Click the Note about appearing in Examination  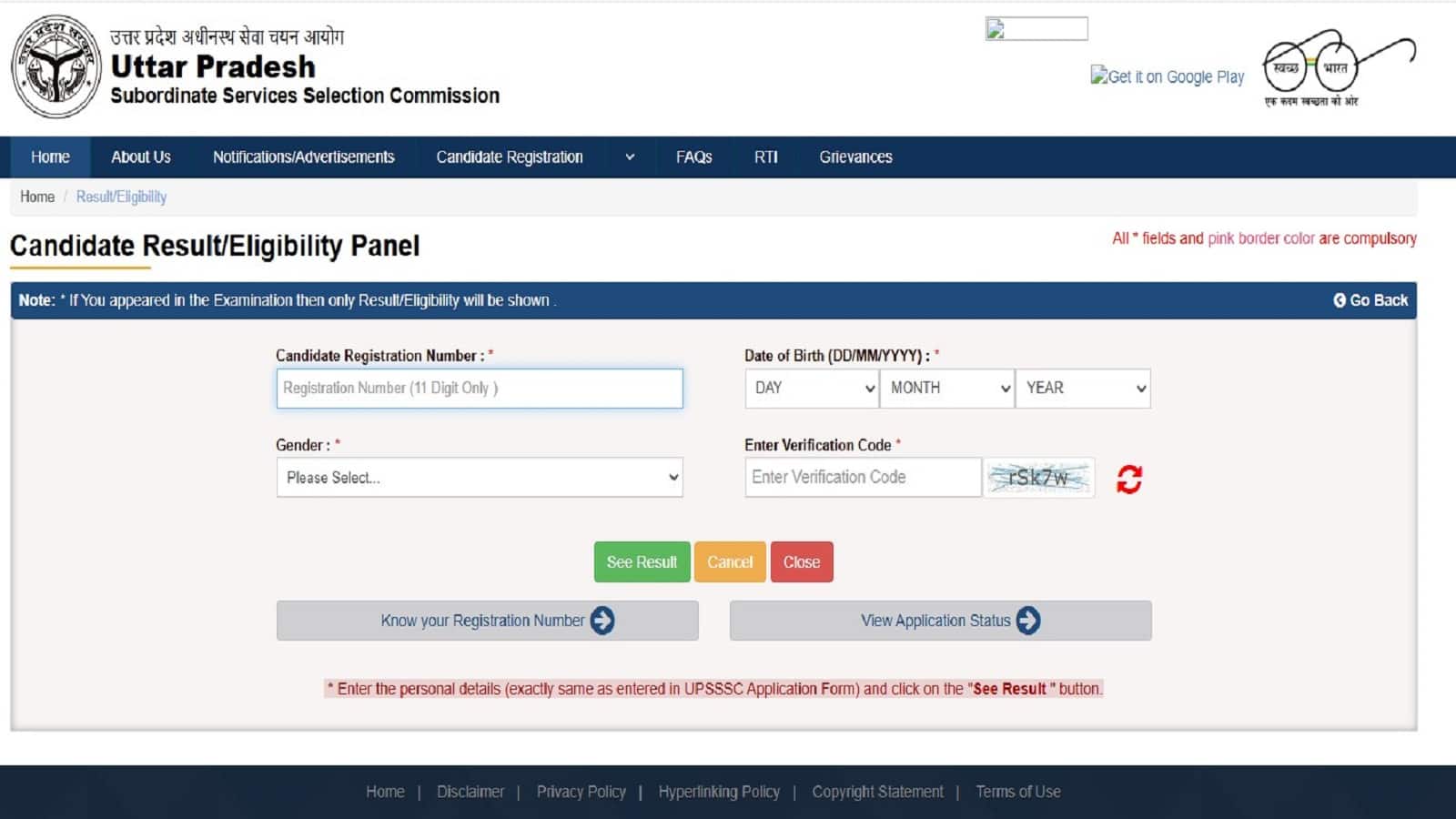click(288, 300)
